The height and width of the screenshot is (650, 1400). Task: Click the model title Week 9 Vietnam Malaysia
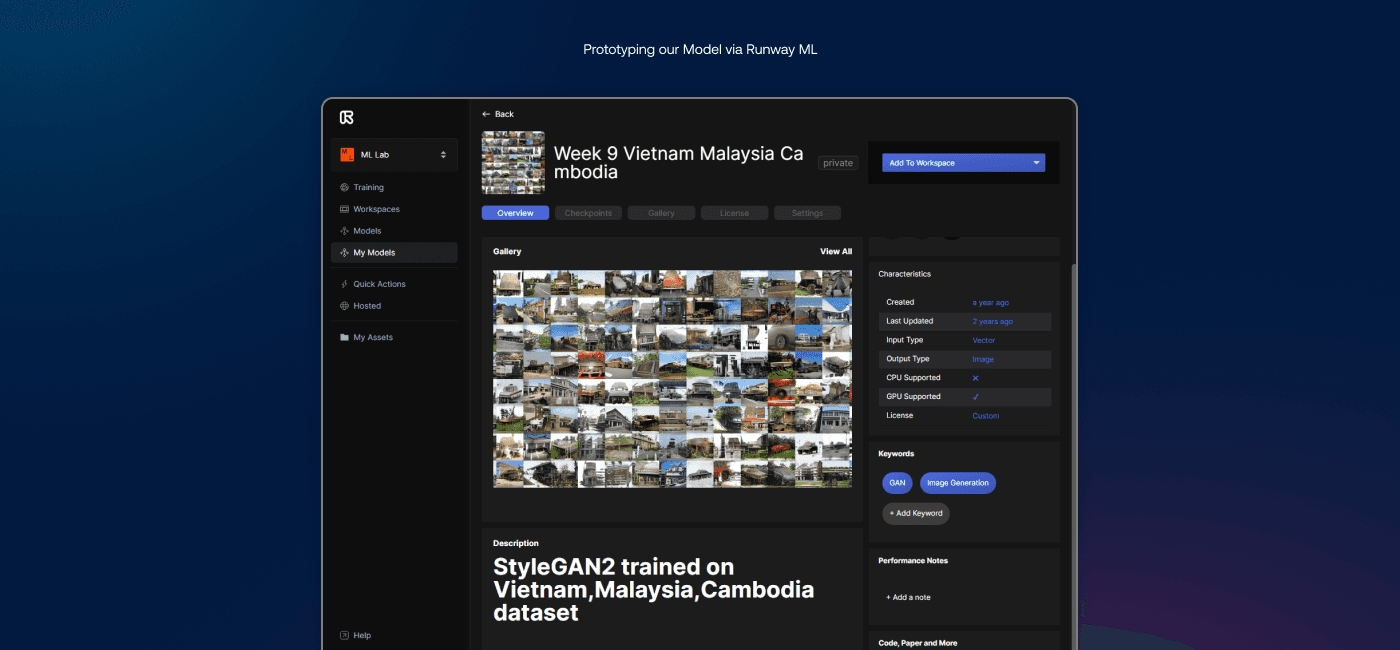pyautogui.click(x=678, y=163)
